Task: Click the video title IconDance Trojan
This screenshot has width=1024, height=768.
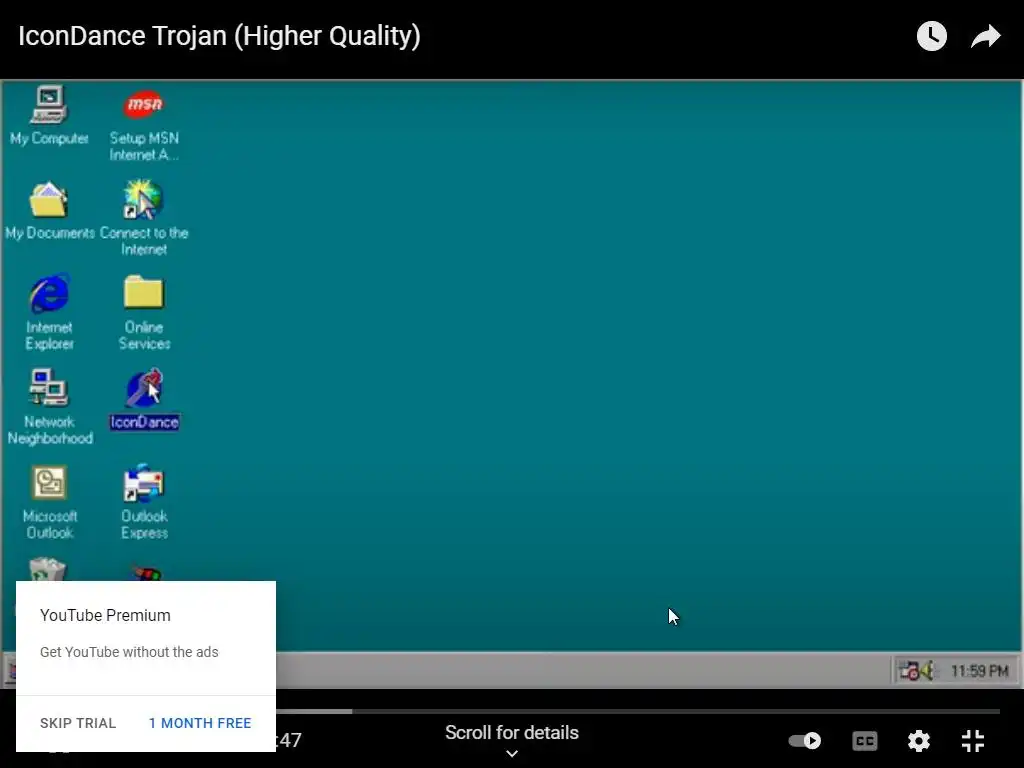Action: click(219, 36)
